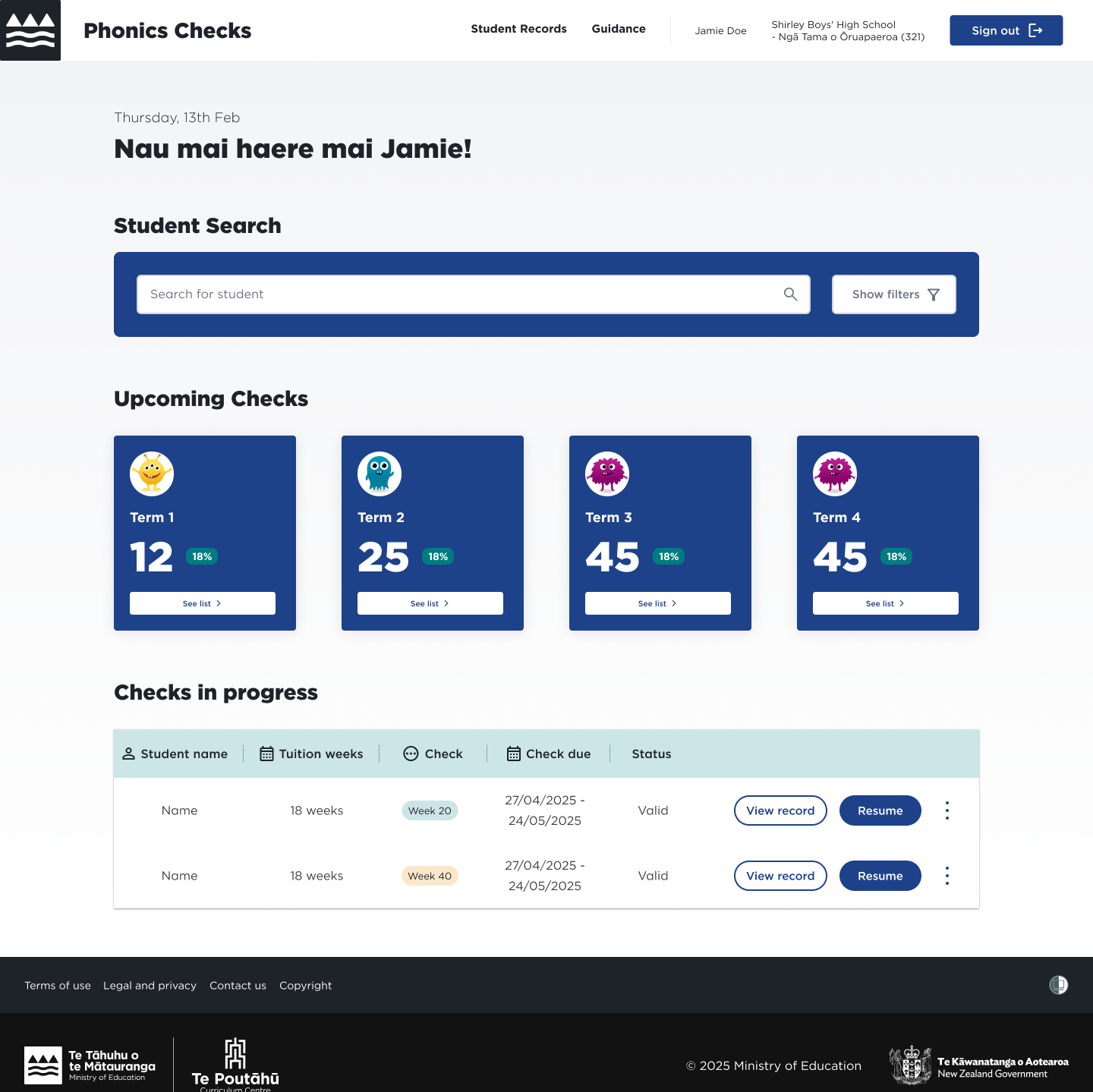Screen dimensions: 1093x1092
Task: Open Student Records in the navigation
Action: tap(518, 29)
